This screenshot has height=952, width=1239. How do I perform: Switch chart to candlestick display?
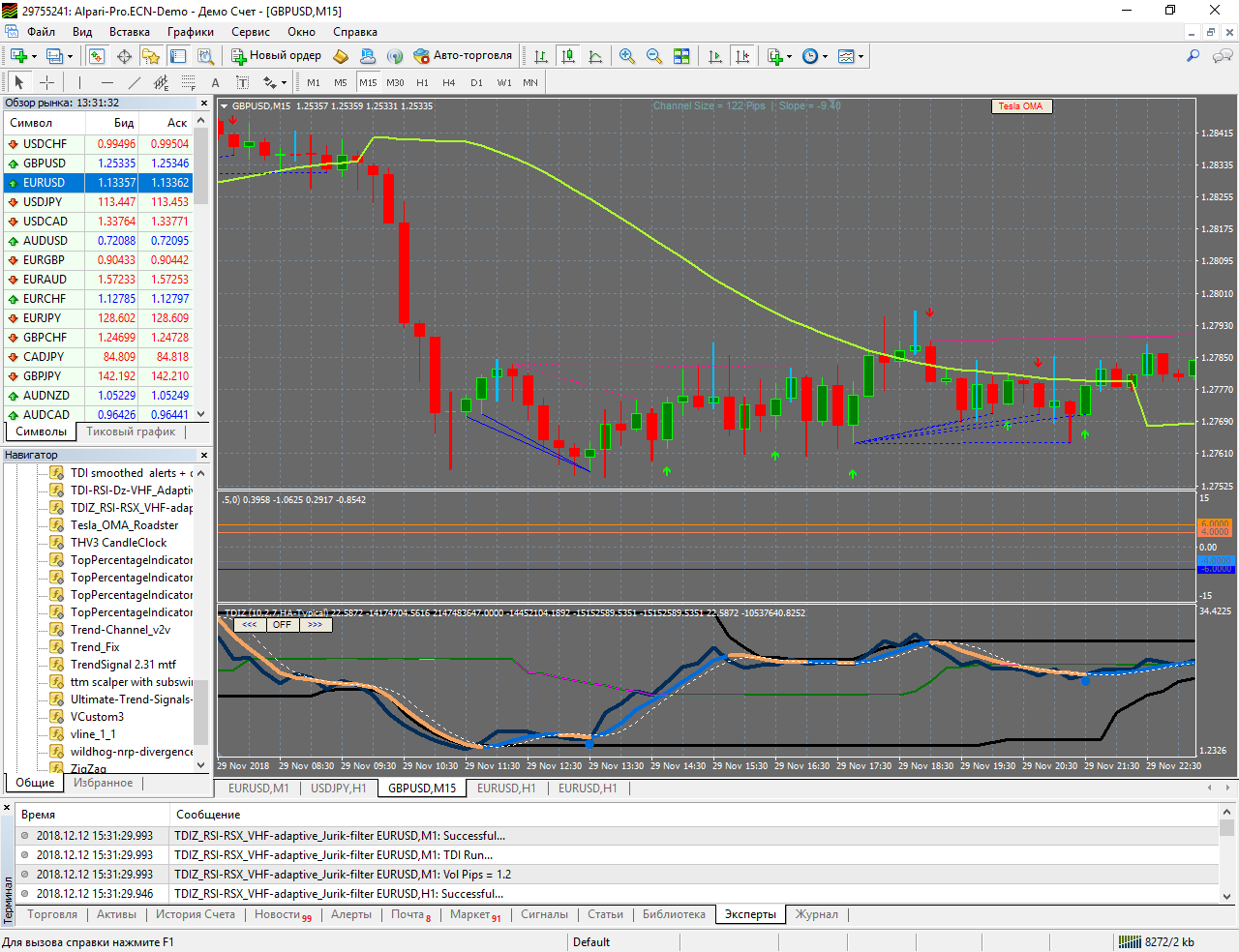pos(568,56)
